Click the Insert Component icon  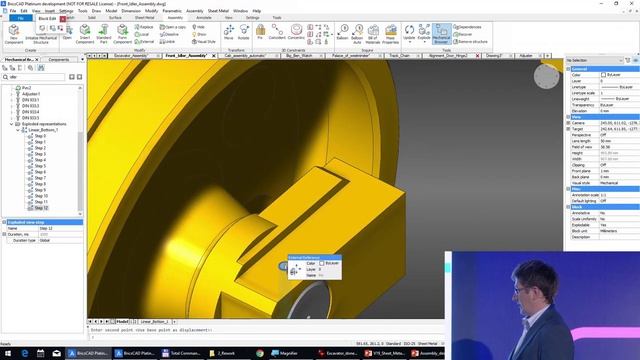85,34
